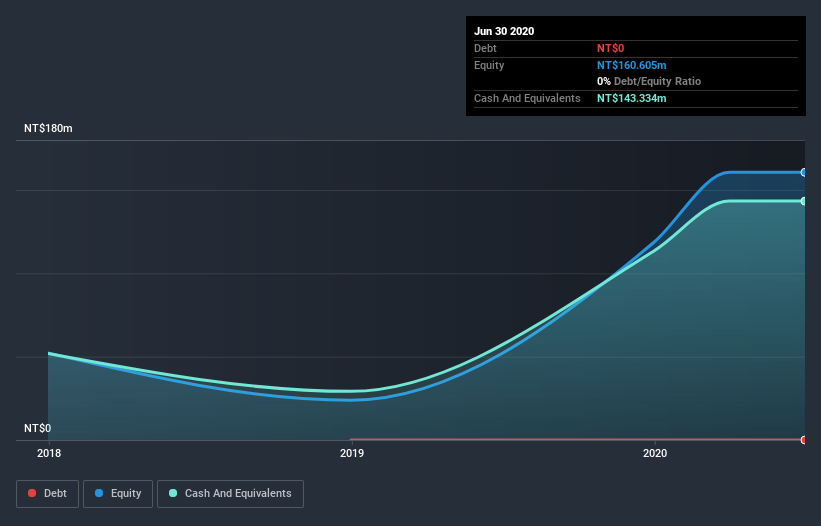Click the Equity row label in tooltip
Screen dimensions: 821x526
coord(489,65)
